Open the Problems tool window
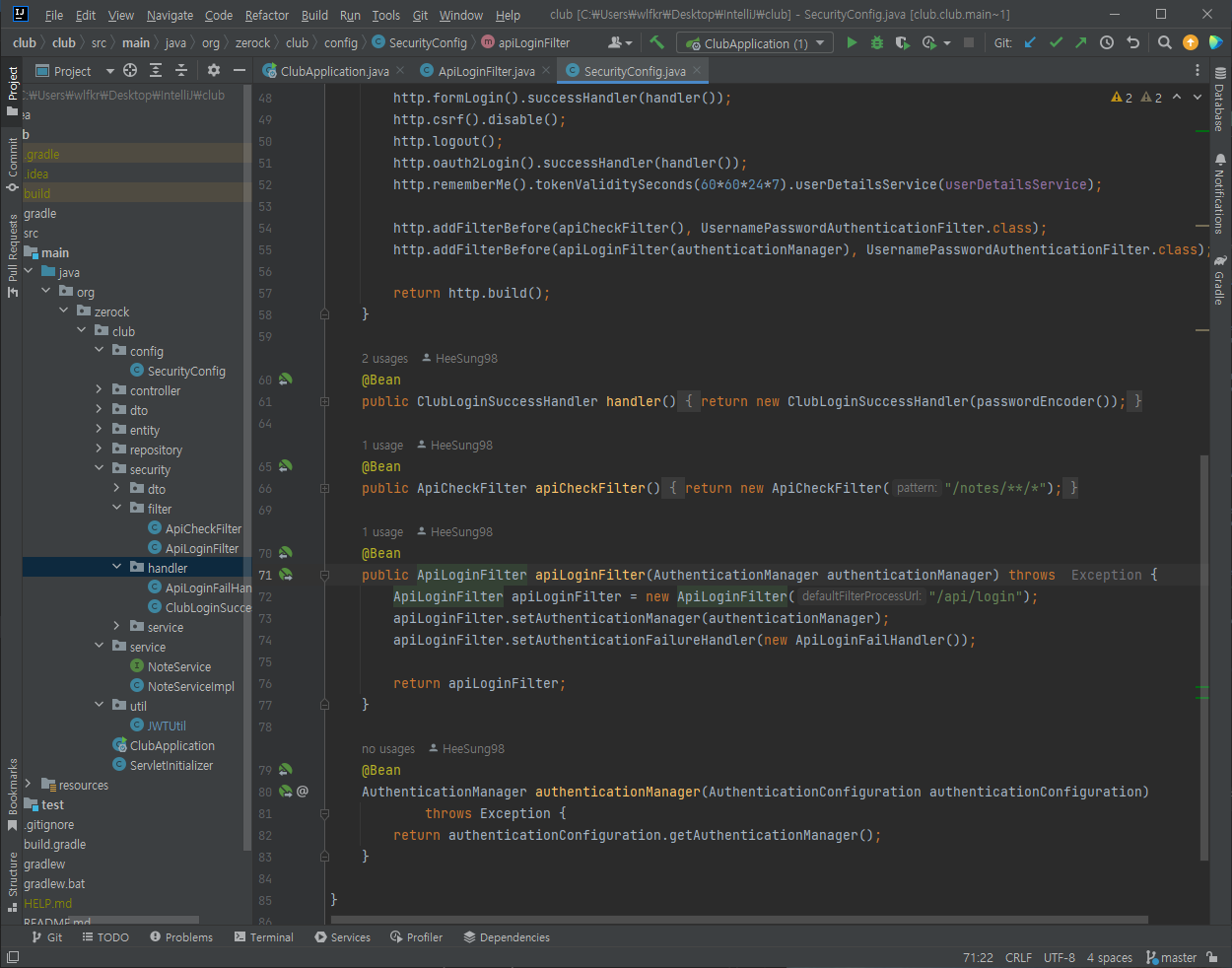 (181, 937)
